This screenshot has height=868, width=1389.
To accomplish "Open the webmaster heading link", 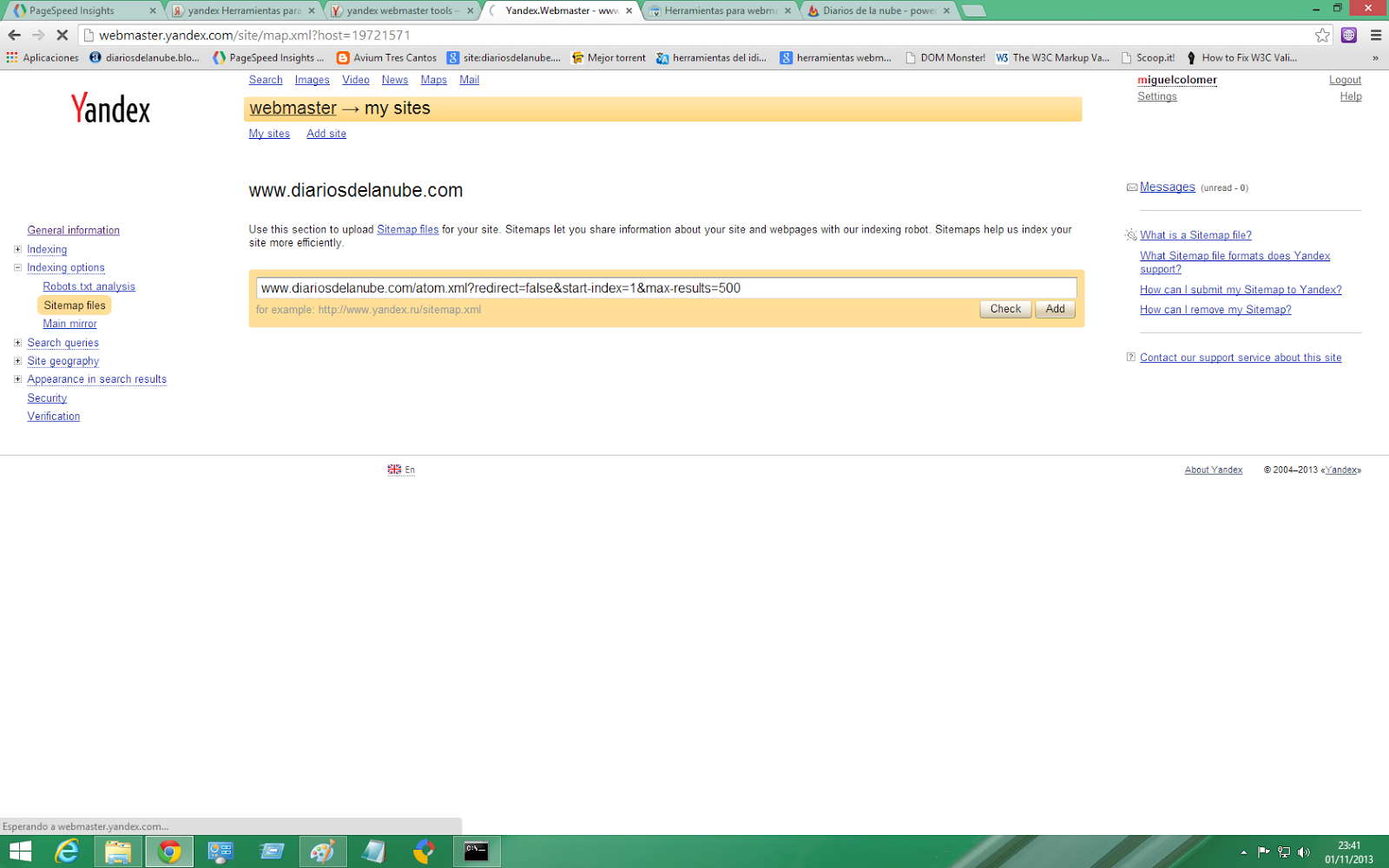I will 293,108.
